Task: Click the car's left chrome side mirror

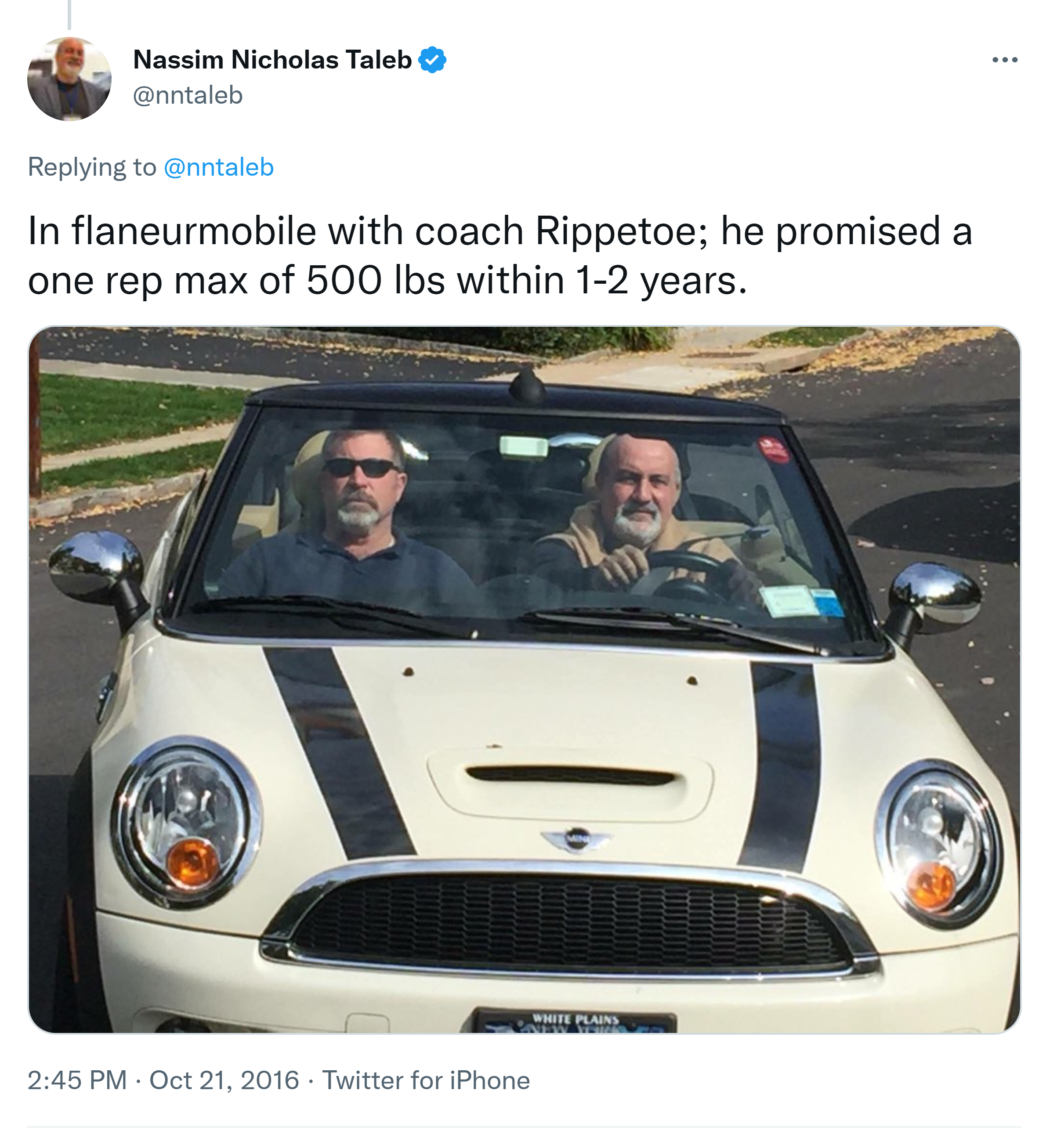Action: (x=97, y=570)
